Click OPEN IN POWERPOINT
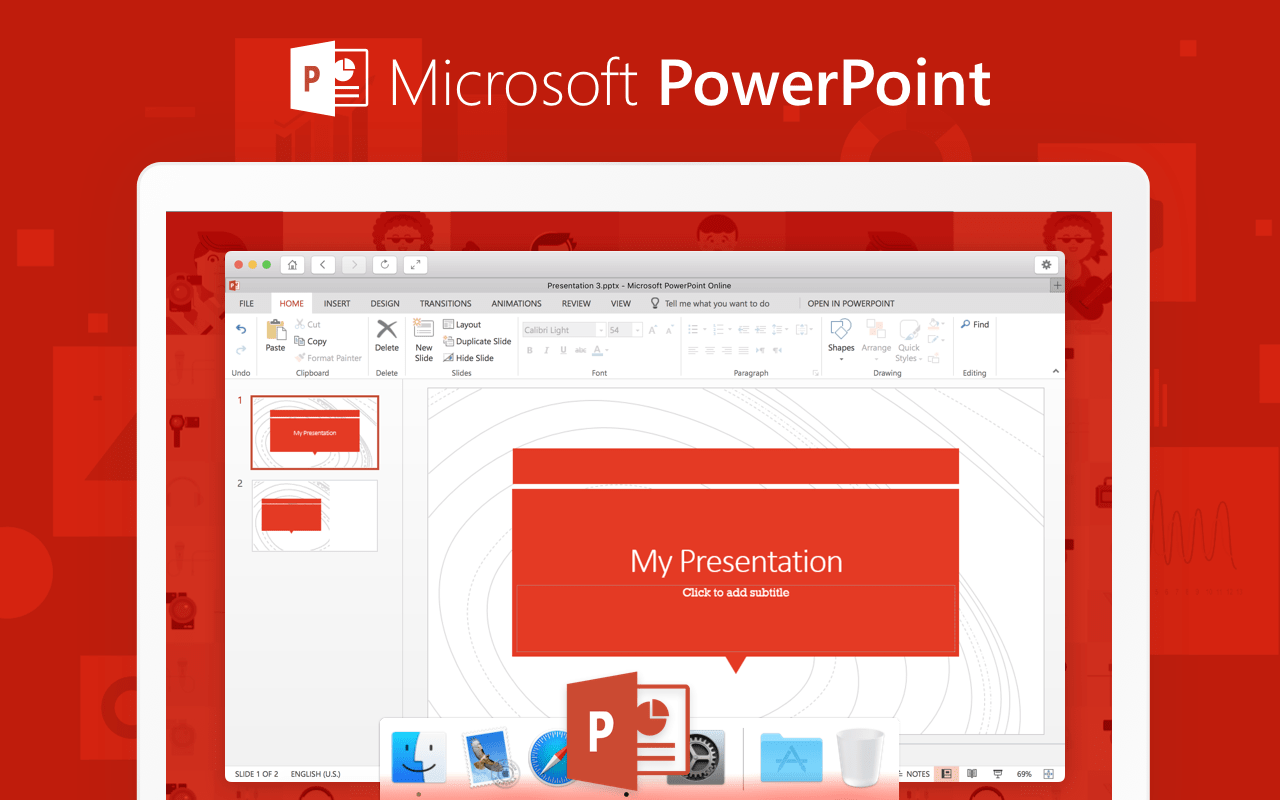 click(x=851, y=303)
